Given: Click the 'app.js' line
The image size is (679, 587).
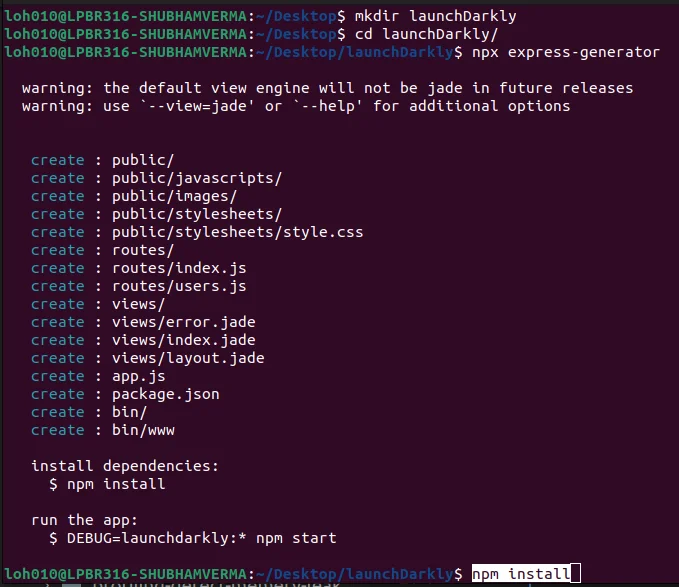Looking at the screenshot, I should click(98, 376).
